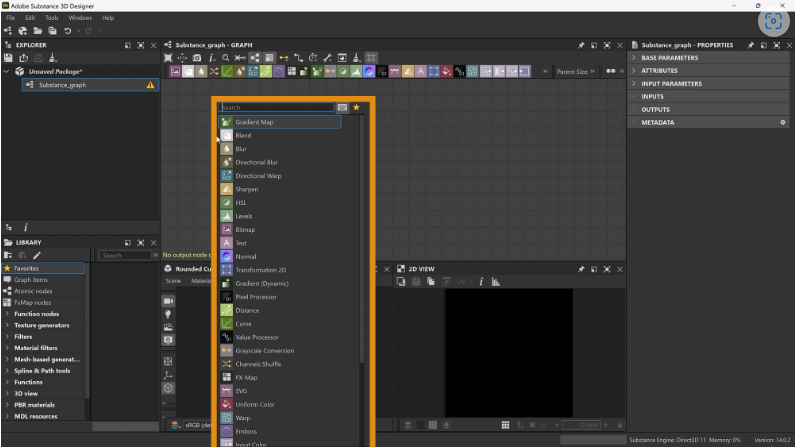
Task: Click the clean broom icon in Explorer
Action: pyautogui.click(x=53, y=58)
